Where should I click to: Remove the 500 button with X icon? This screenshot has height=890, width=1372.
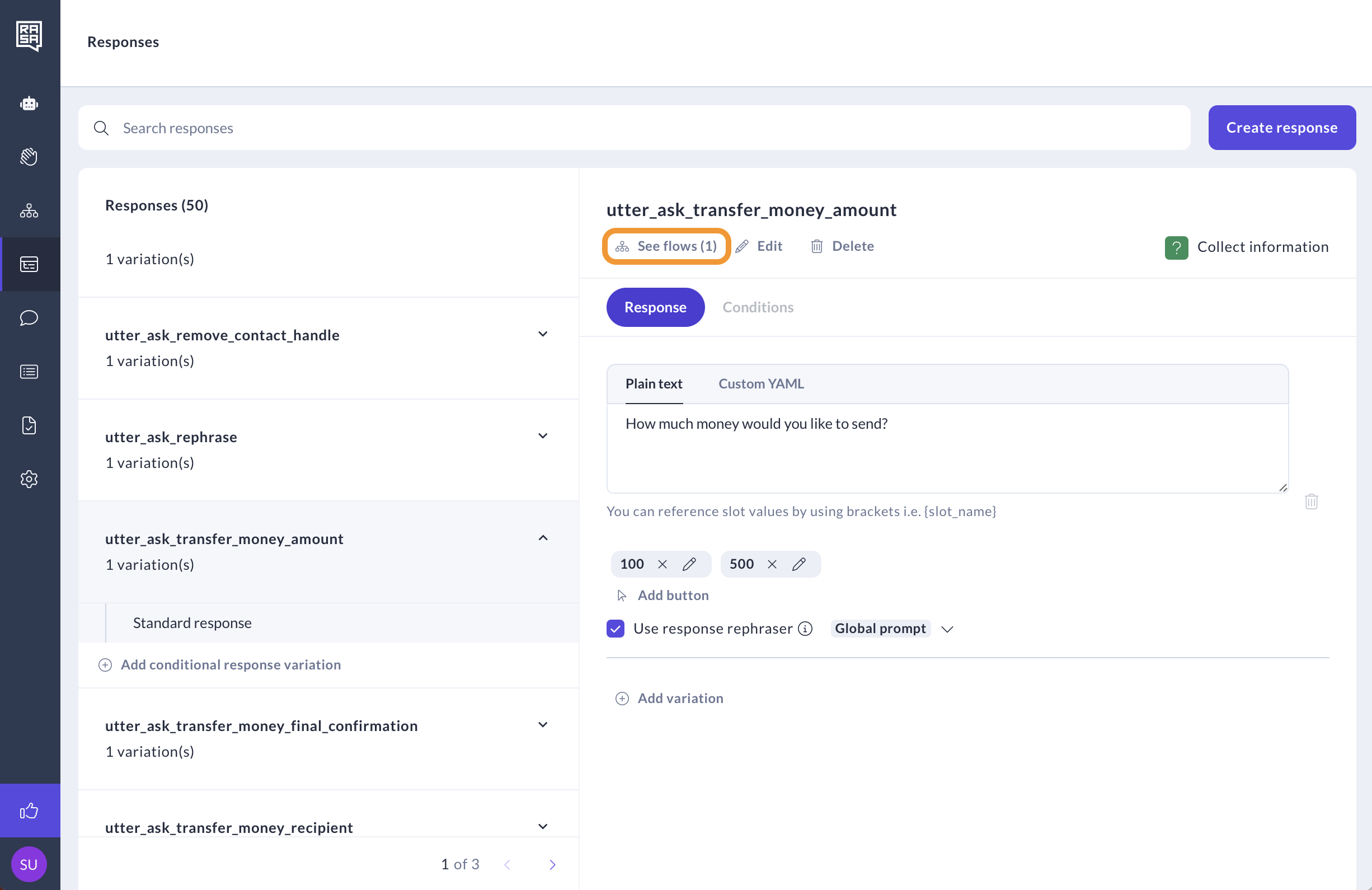click(772, 564)
